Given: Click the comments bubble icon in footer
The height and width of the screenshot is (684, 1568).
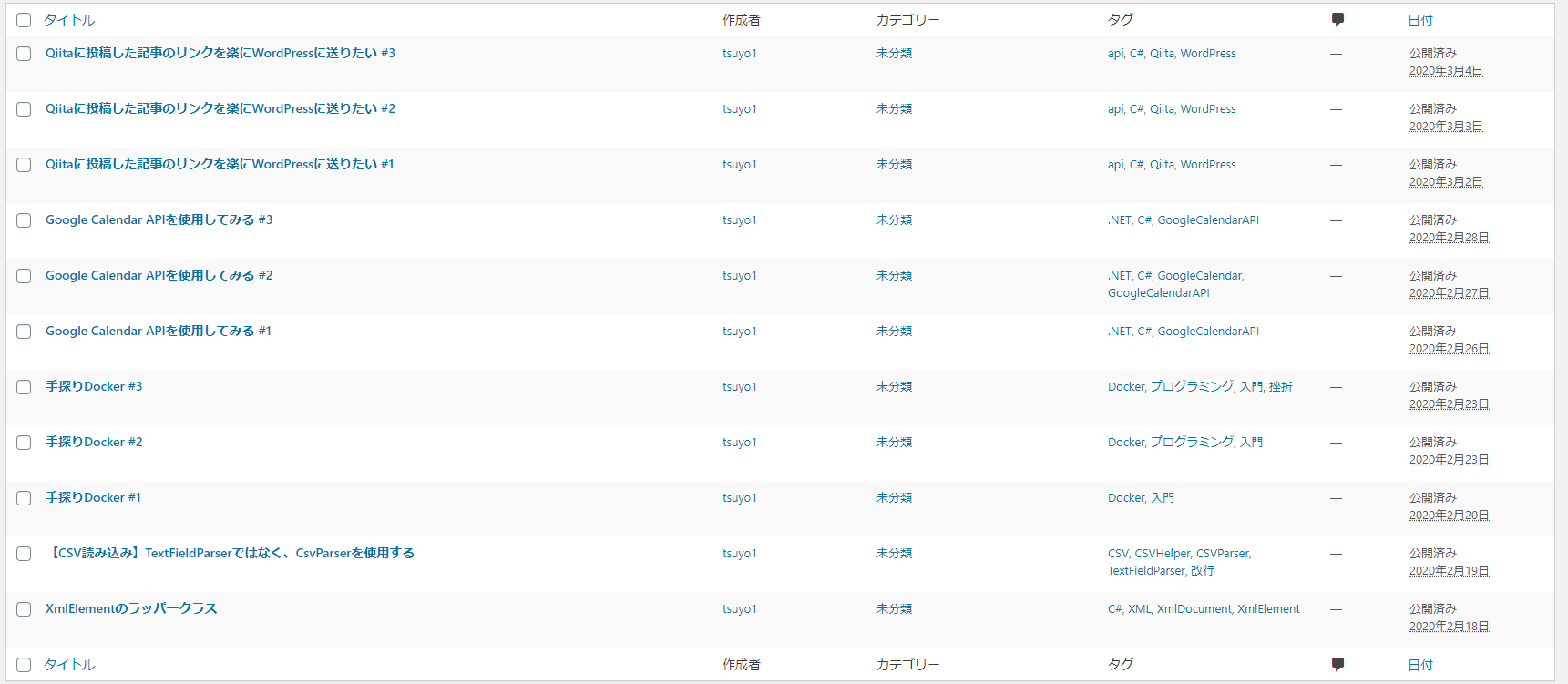Looking at the screenshot, I should click(x=1337, y=665).
